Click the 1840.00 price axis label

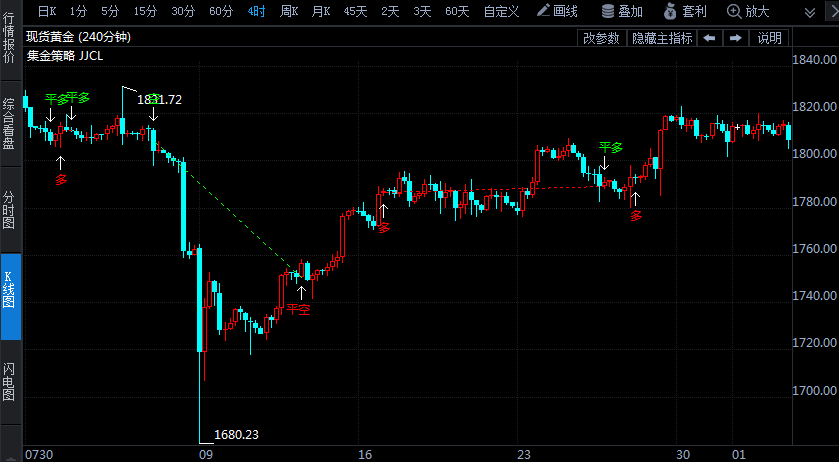(x=814, y=59)
